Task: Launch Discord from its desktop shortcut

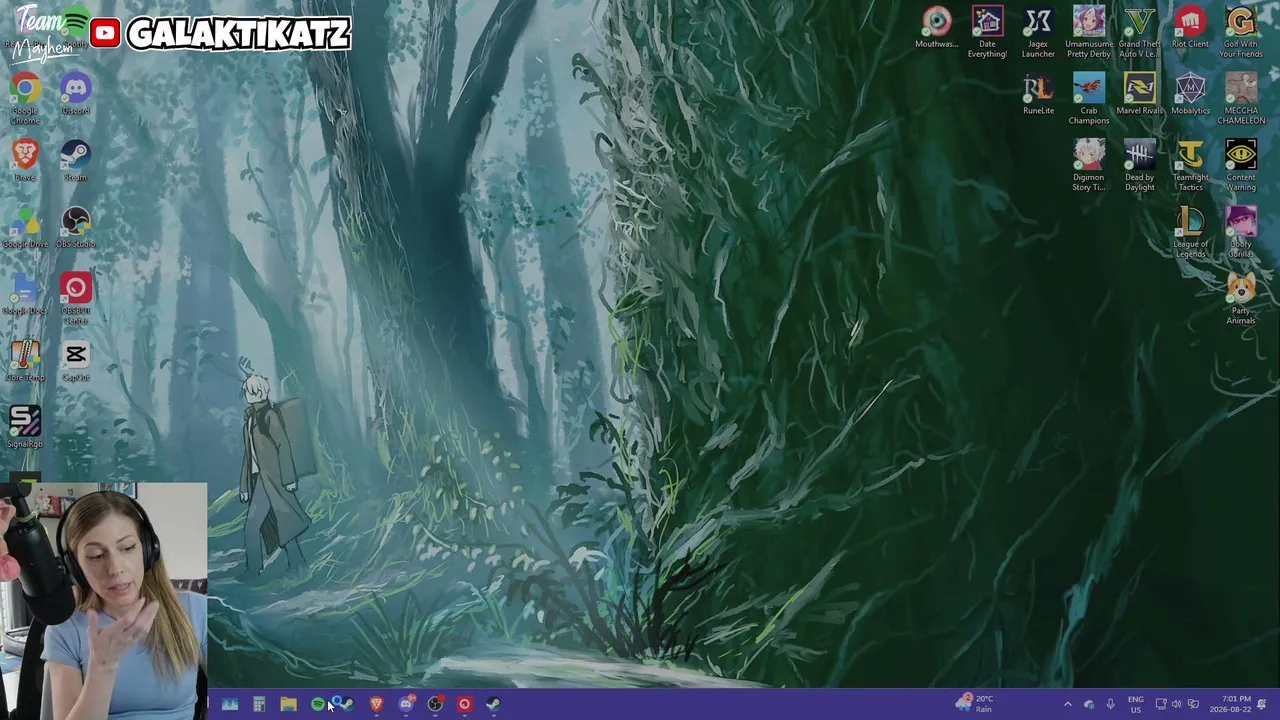Action: 76,95
